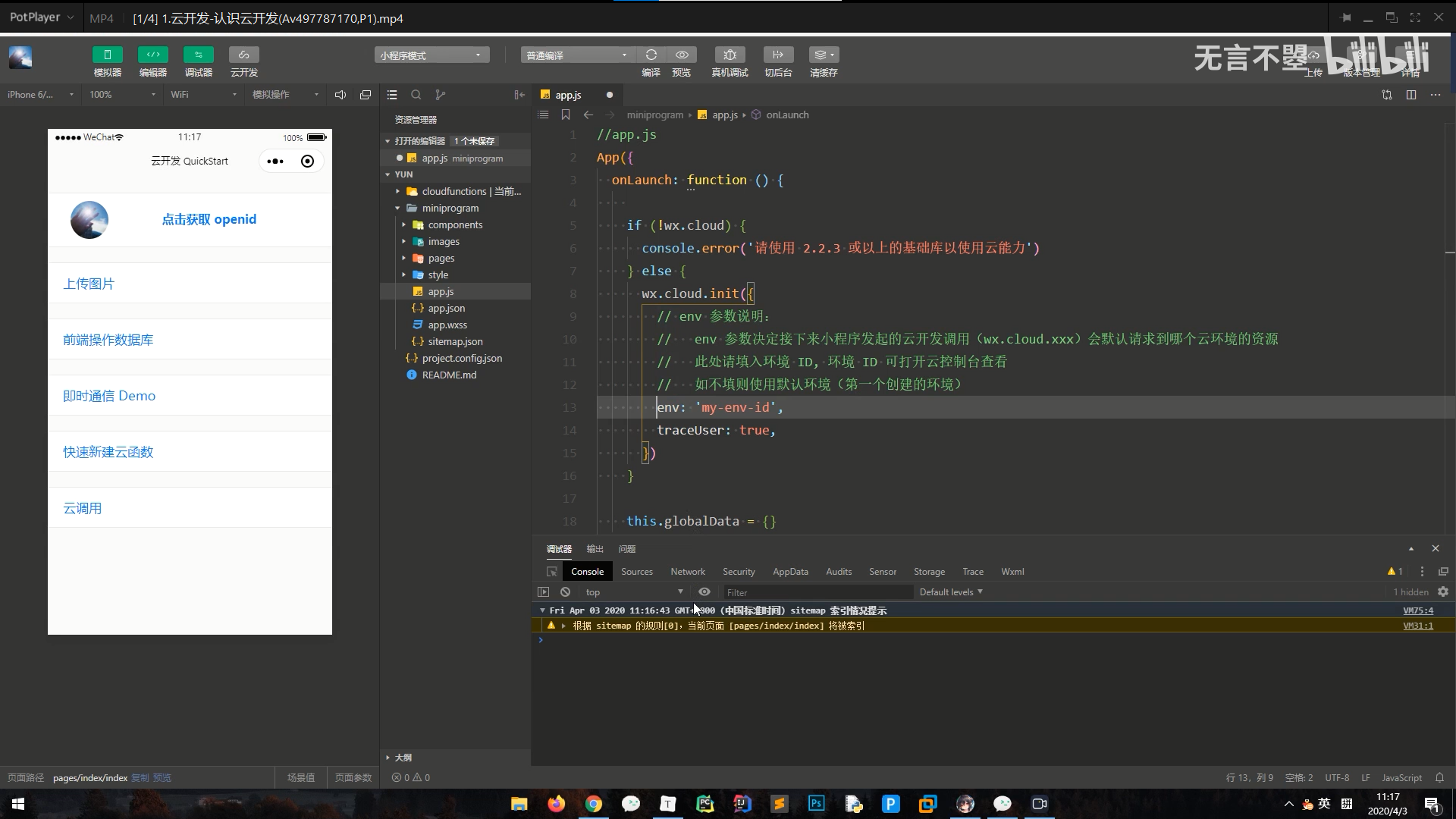Open the Default levels dropdown

point(951,592)
